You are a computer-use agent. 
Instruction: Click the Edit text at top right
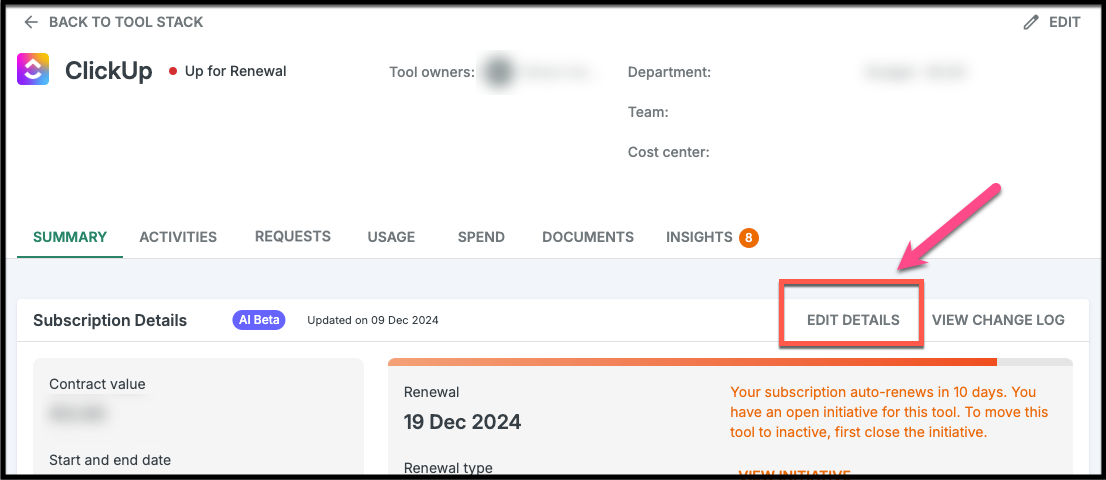1064,22
